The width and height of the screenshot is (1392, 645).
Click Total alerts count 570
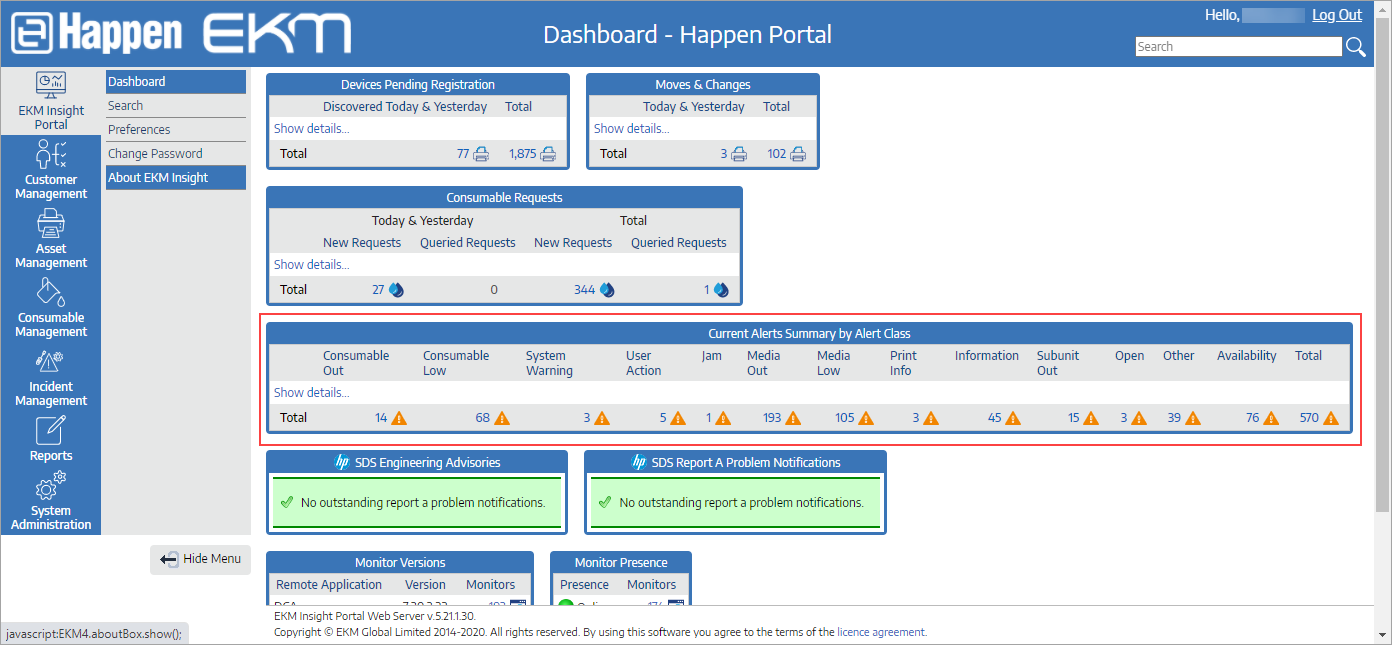[x=1309, y=418]
